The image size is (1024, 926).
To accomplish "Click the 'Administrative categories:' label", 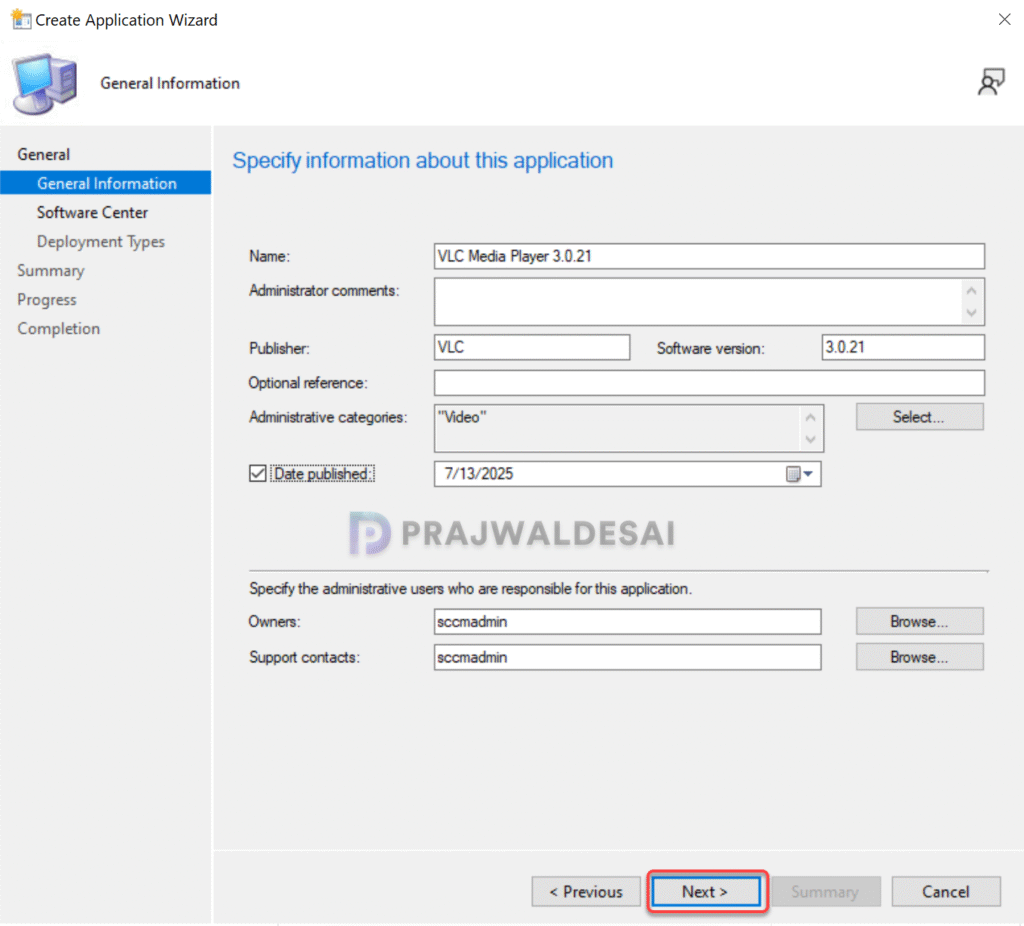I will pos(328,417).
